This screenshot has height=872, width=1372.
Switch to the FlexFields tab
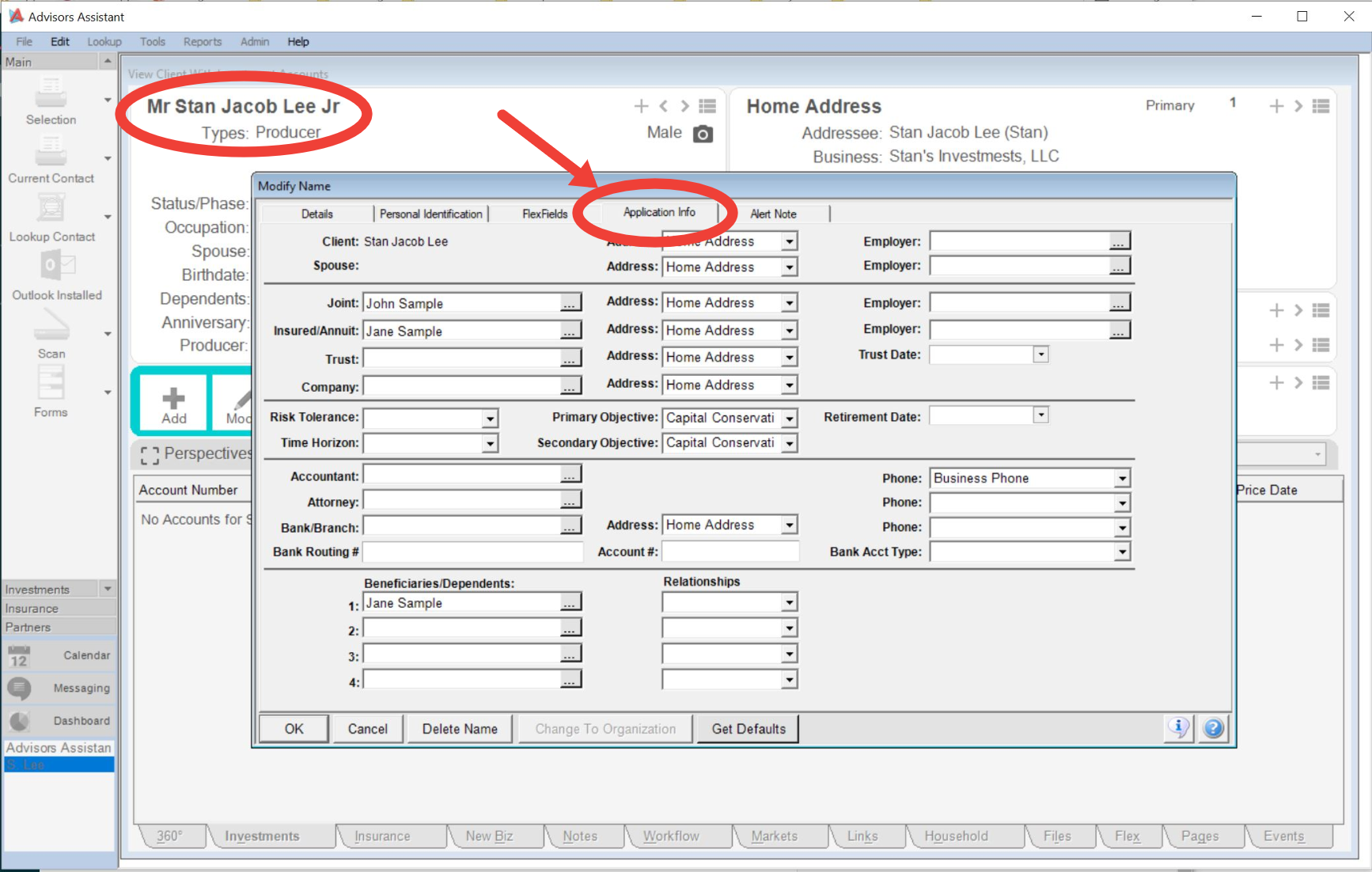pos(545,214)
